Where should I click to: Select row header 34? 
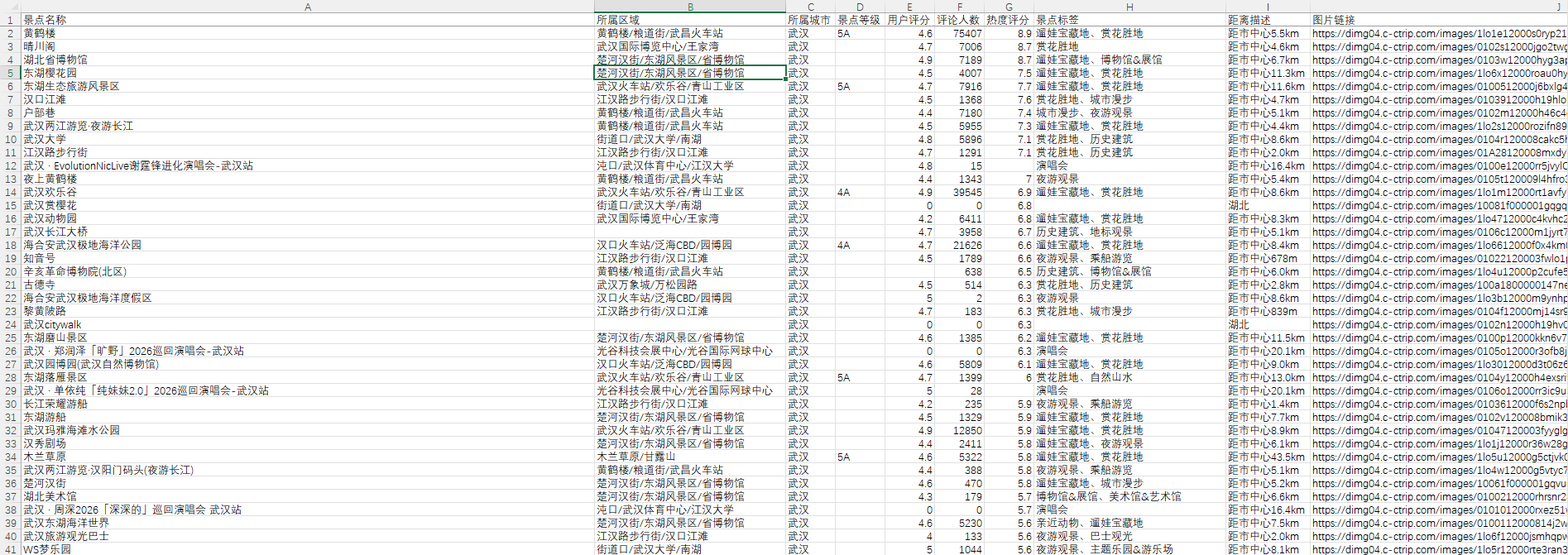point(10,457)
